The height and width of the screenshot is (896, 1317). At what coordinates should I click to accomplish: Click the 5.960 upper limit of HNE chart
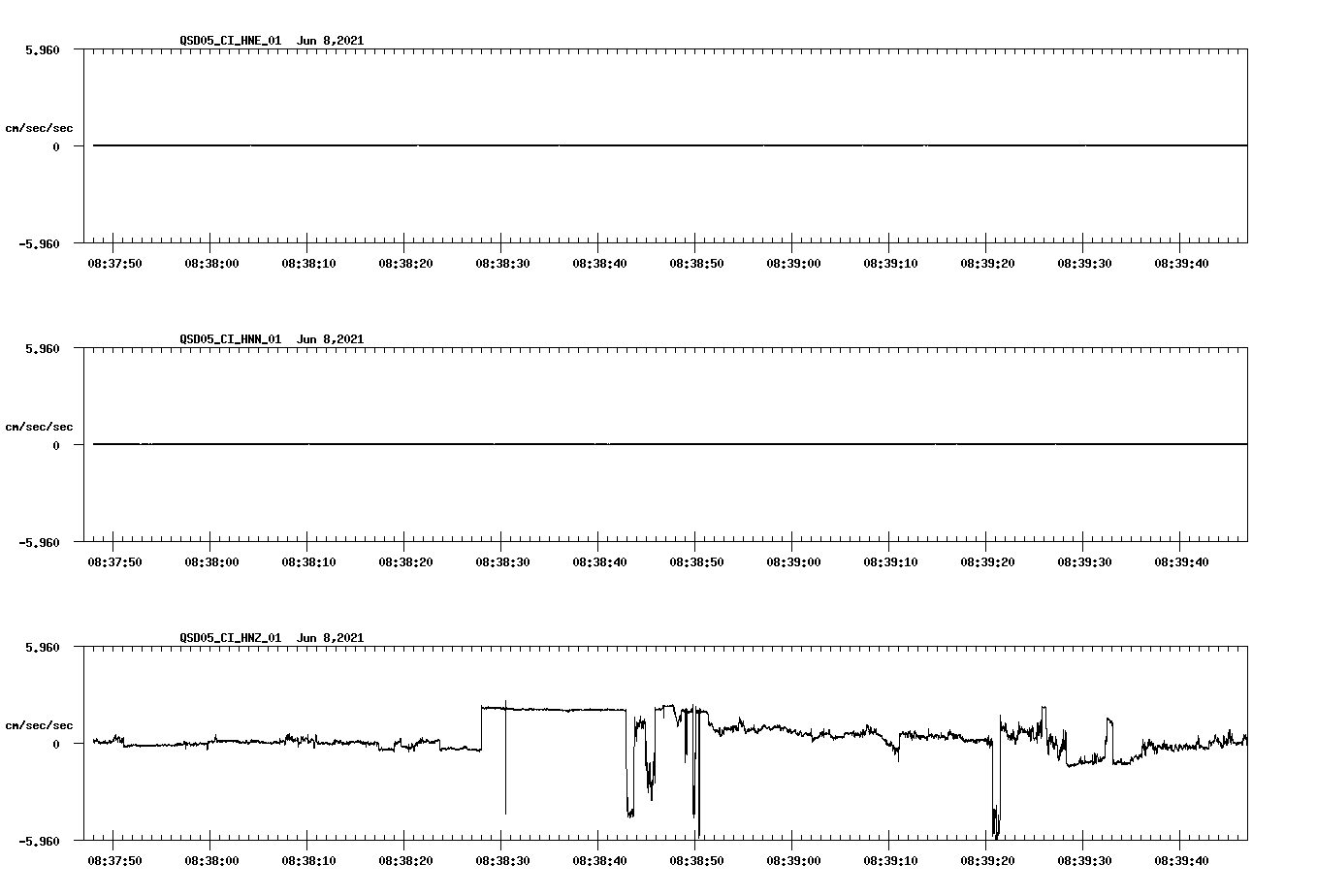coord(43,49)
